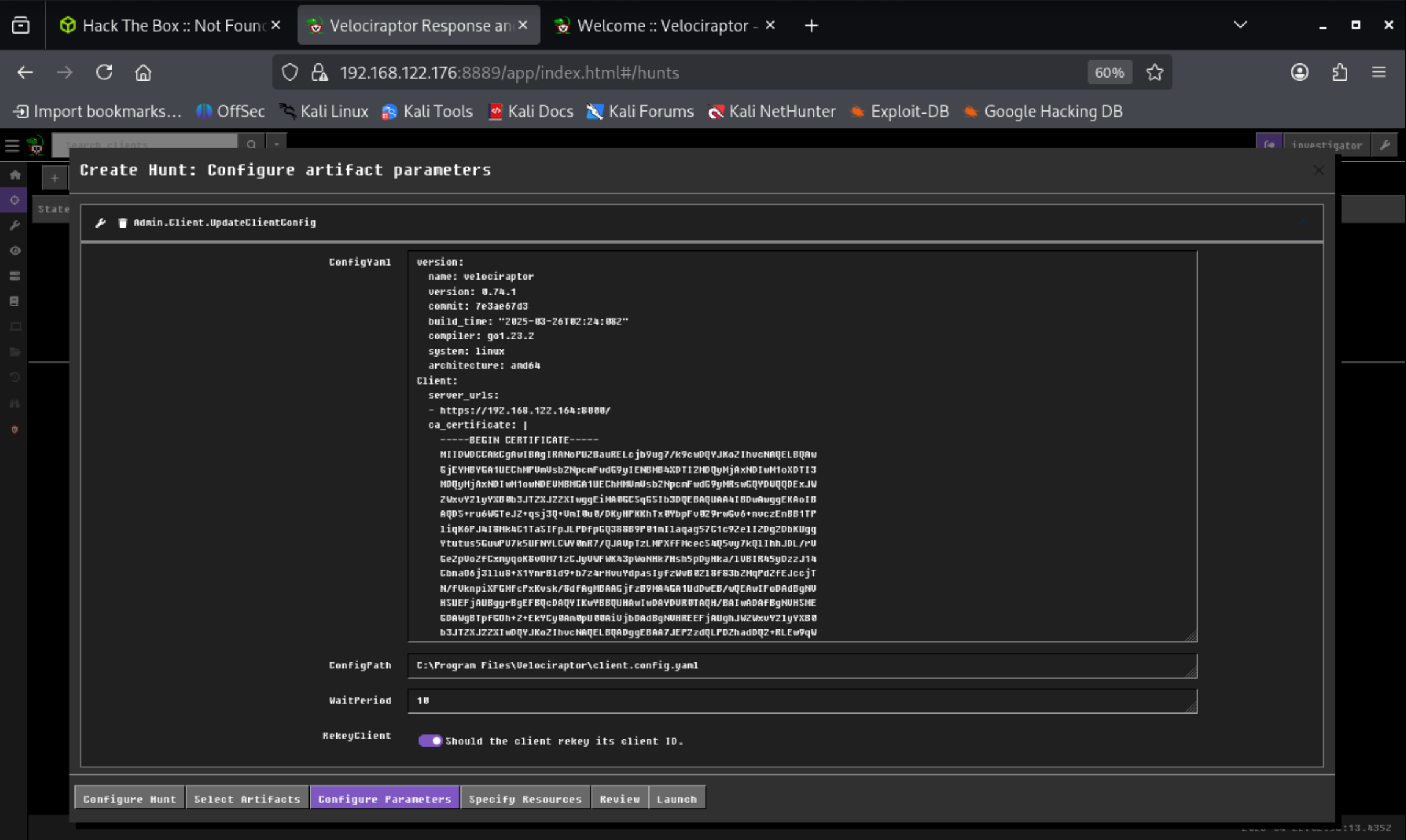The height and width of the screenshot is (840, 1406).
Task: Toggle the RekeyClient switch
Action: pyautogui.click(x=430, y=740)
